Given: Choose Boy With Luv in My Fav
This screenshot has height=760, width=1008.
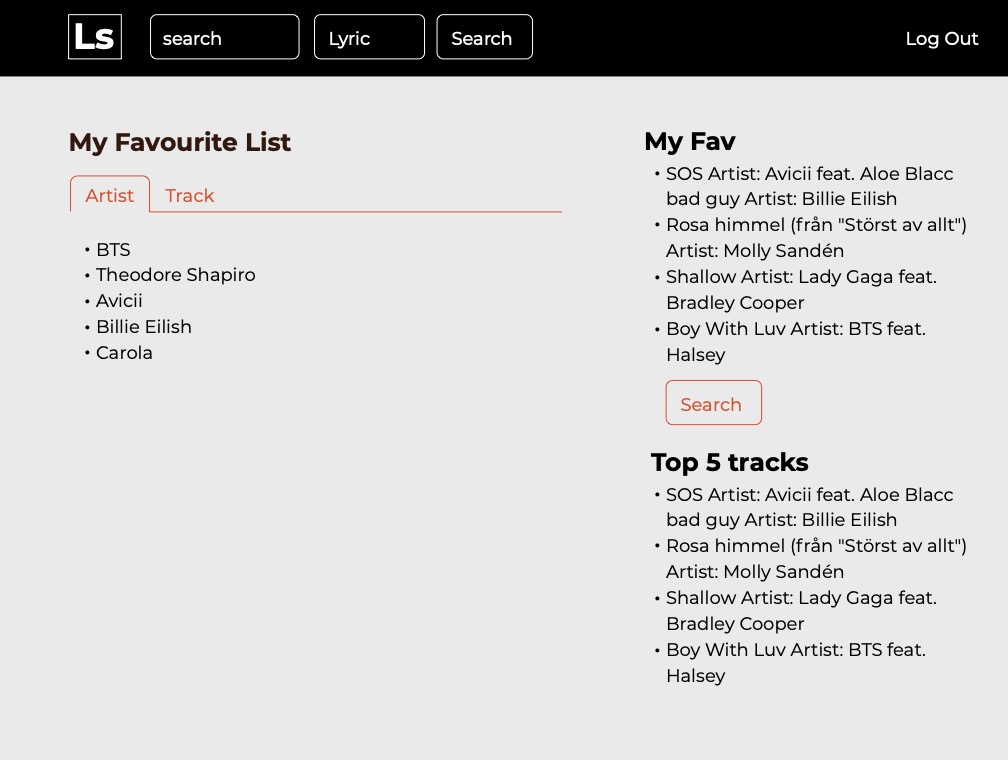Looking at the screenshot, I should (796, 341).
